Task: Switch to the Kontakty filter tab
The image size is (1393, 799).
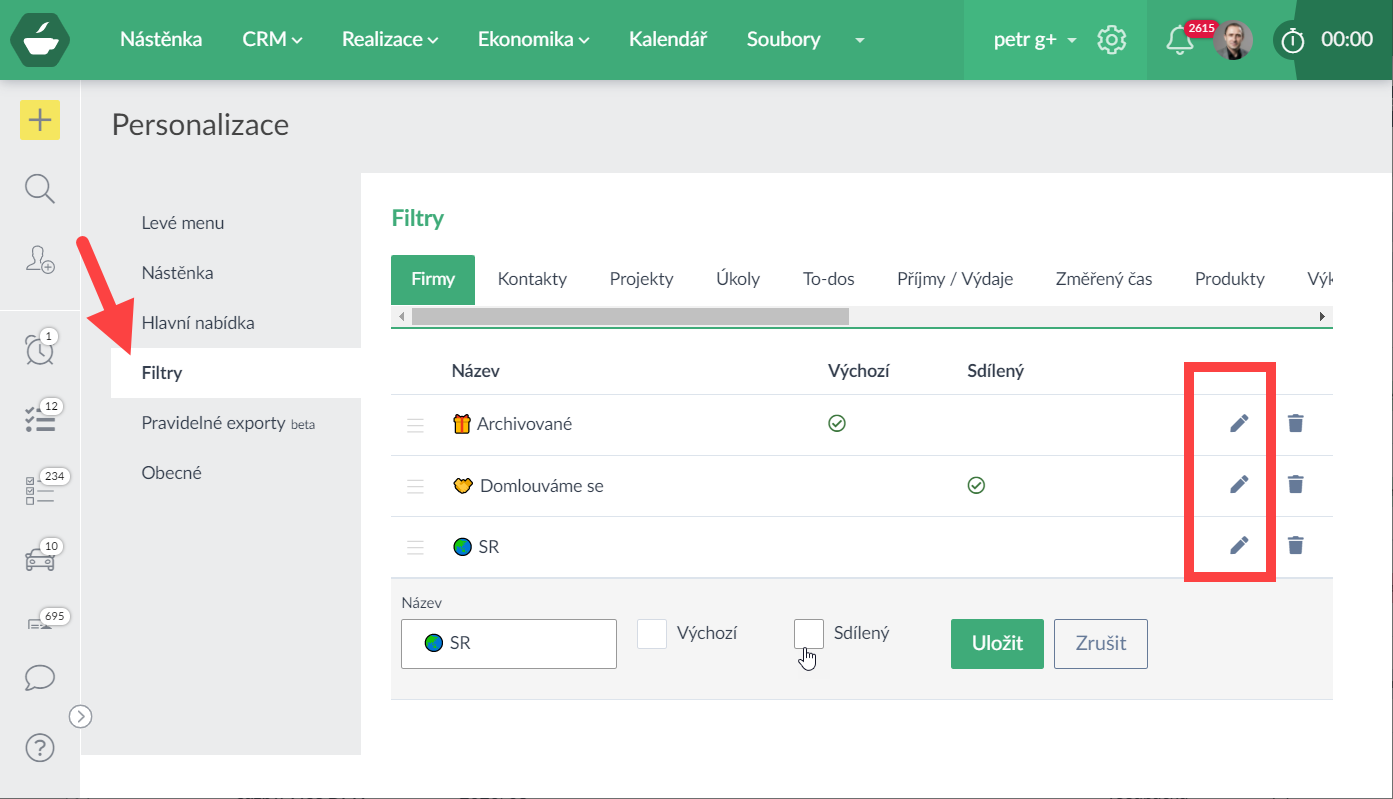Action: [x=532, y=279]
